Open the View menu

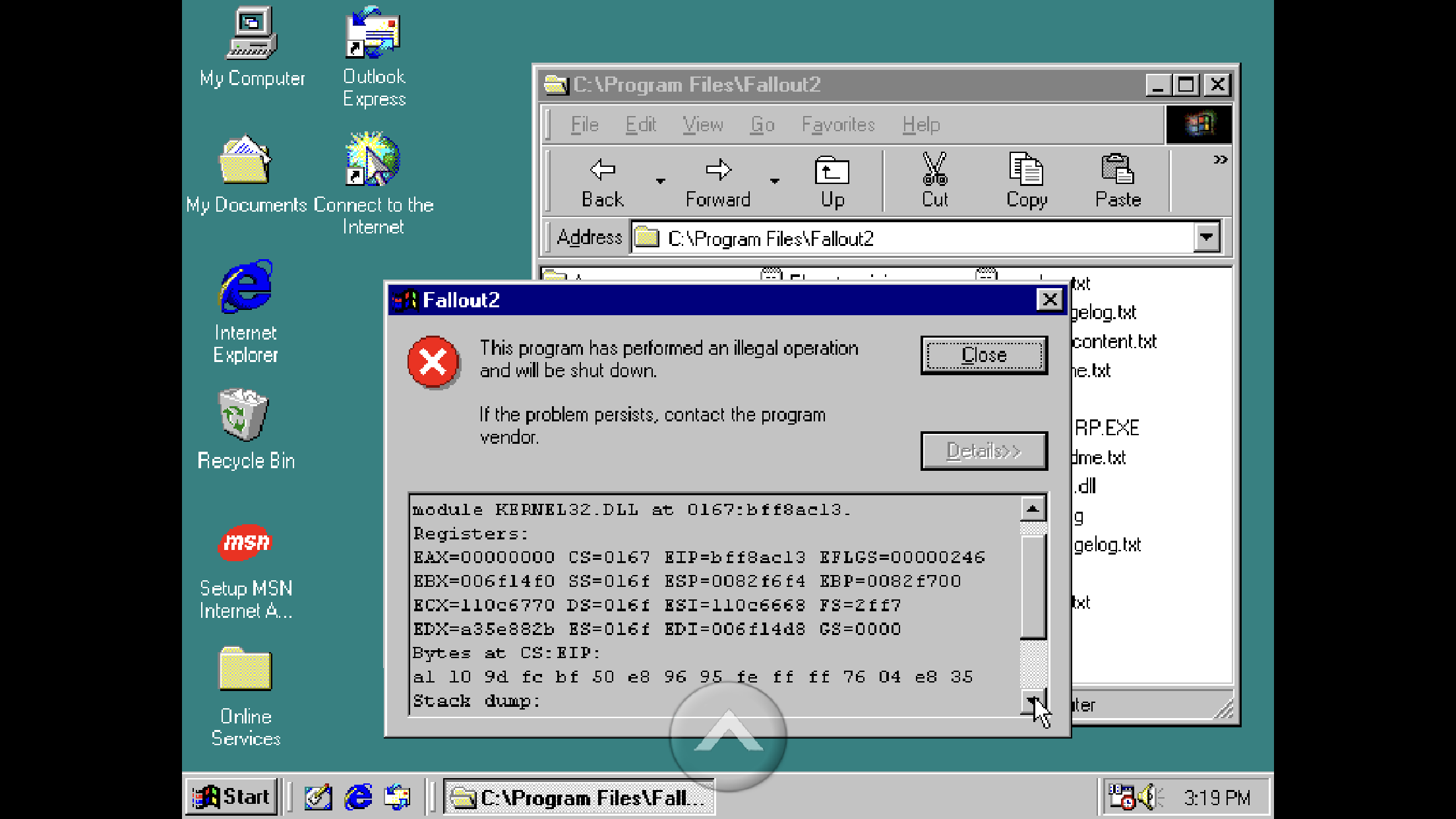pos(702,125)
